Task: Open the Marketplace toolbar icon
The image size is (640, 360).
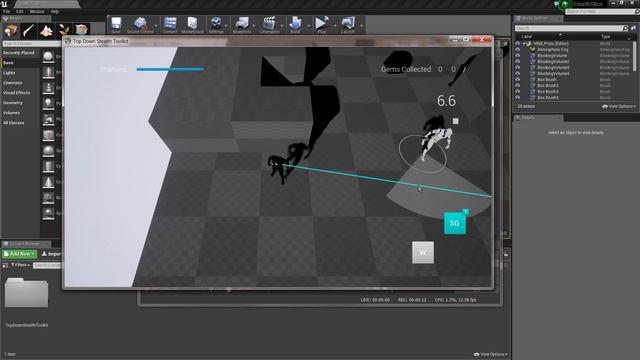Action: point(192,24)
